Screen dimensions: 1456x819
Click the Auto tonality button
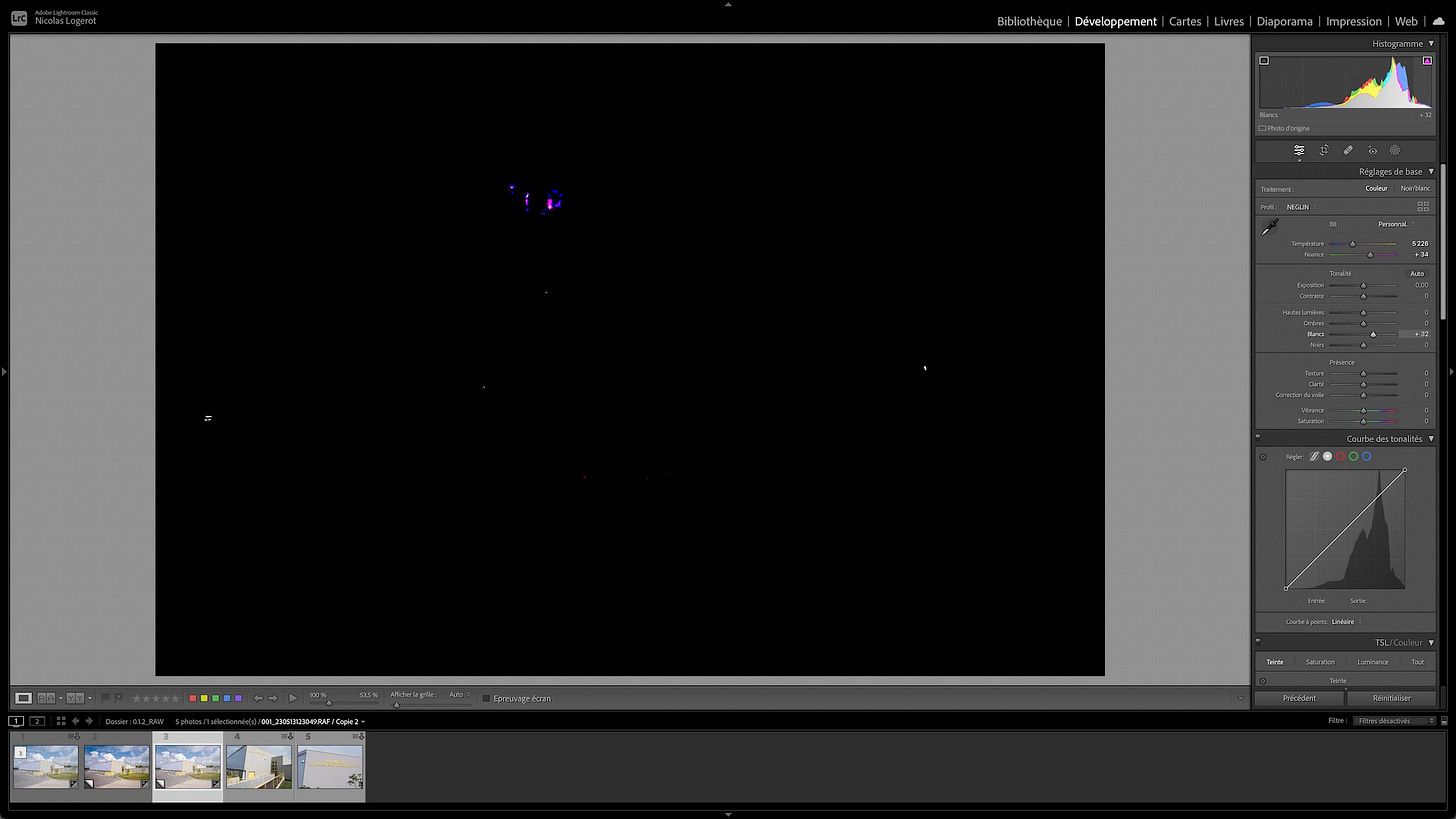pos(1417,273)
